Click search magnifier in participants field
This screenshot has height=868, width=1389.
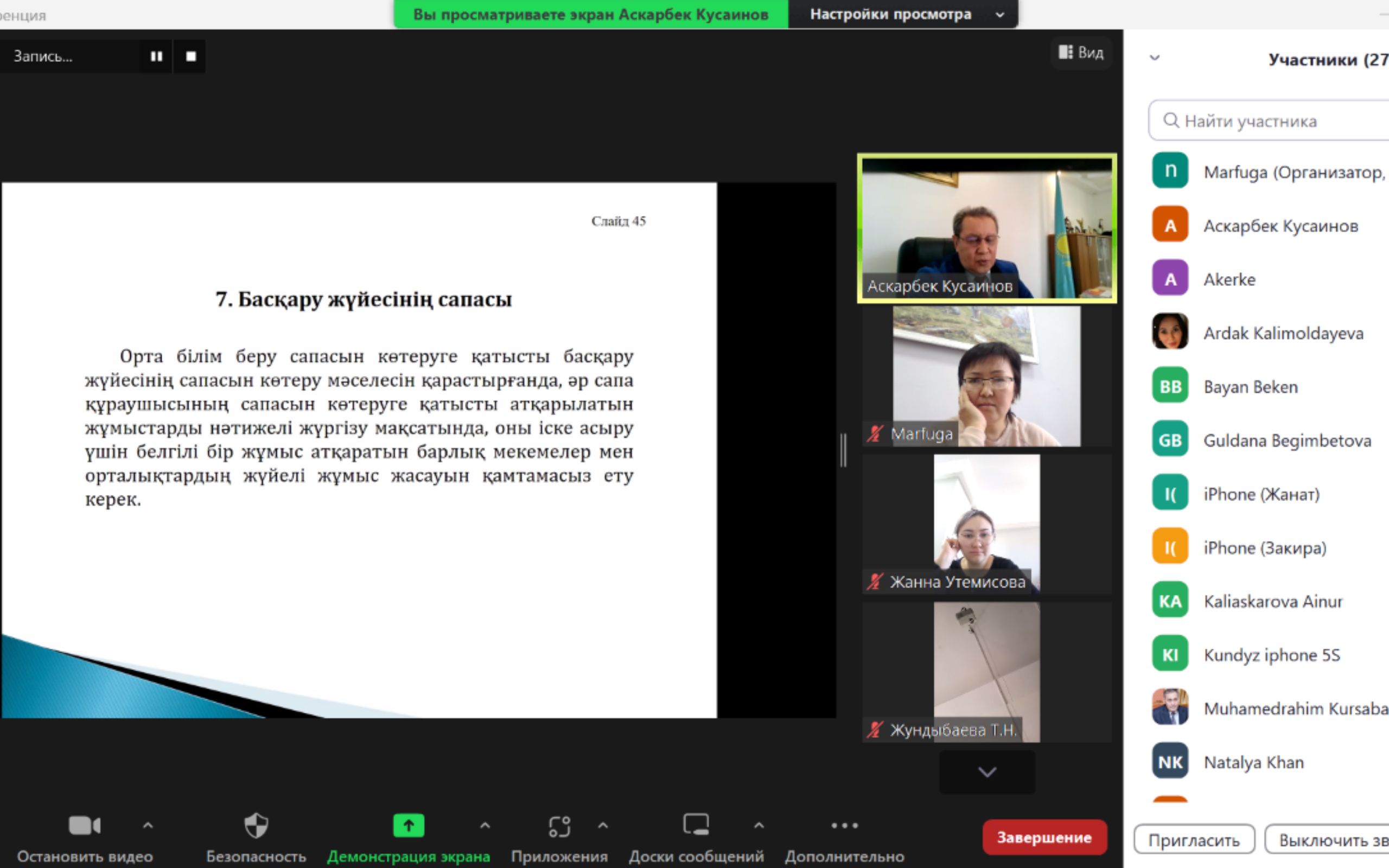pyautogui.click(x=1170, y=120)
